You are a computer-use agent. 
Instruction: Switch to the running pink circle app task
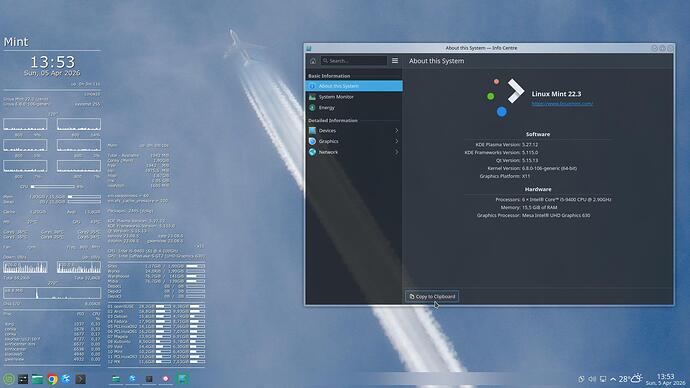click(x=165, y=379)
